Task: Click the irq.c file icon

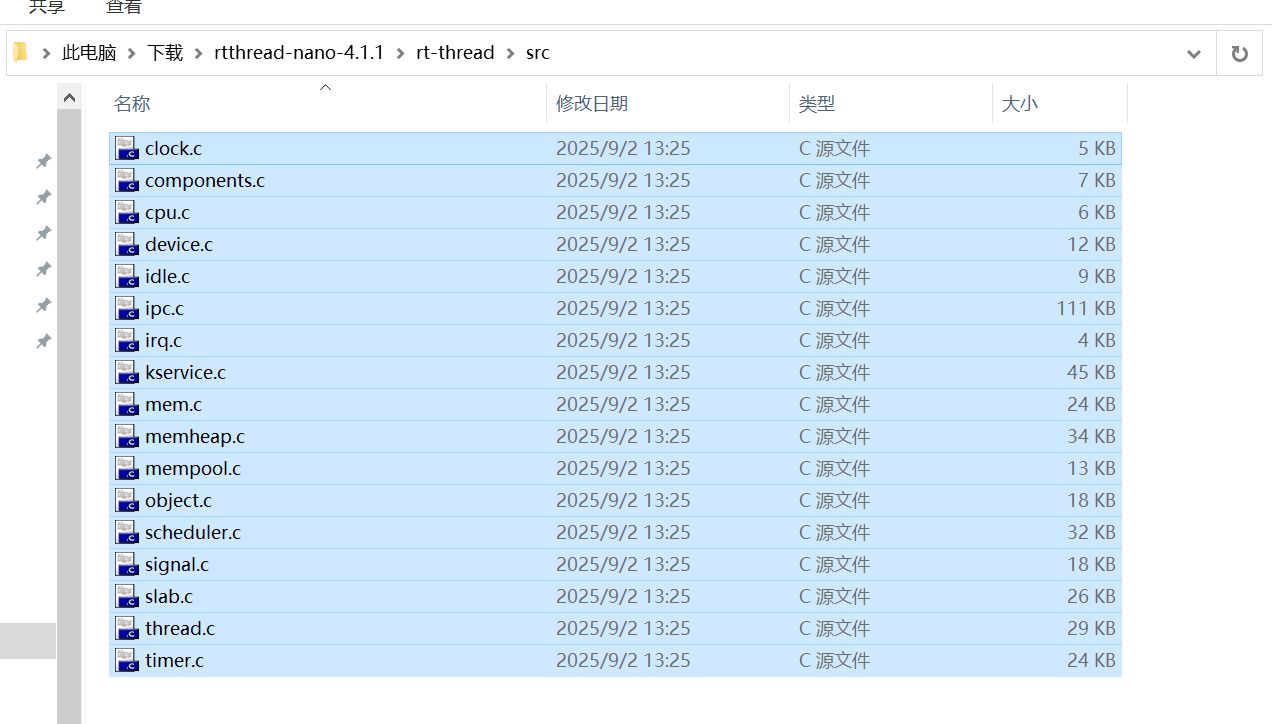Action: 126,340
